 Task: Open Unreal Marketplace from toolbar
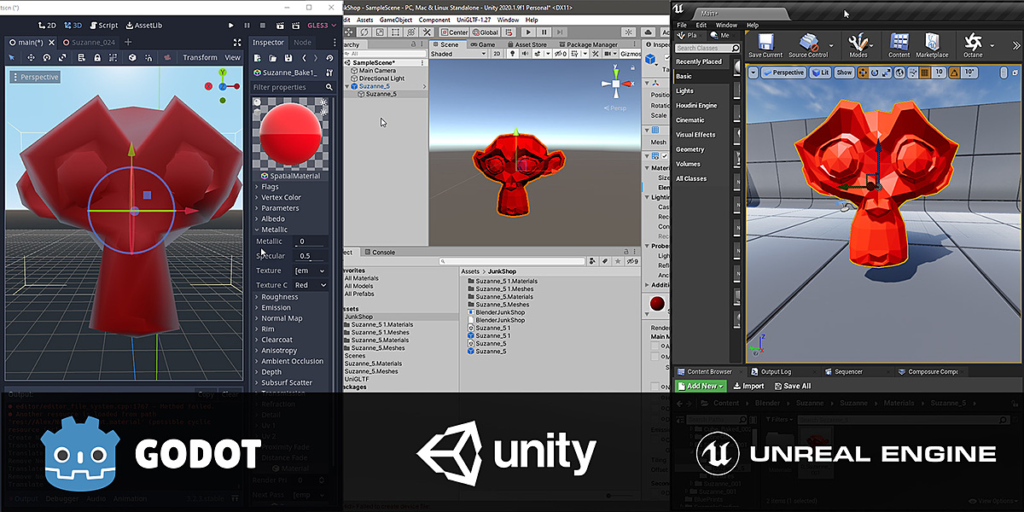[932, 45]
